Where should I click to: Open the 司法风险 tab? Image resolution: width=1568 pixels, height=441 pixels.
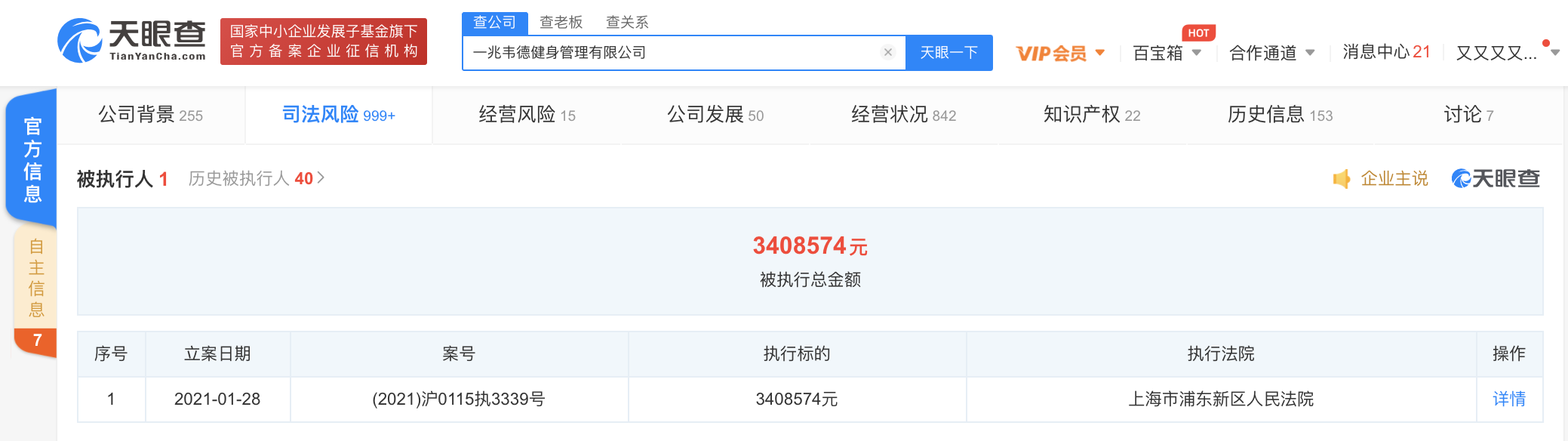pos(339,115)
